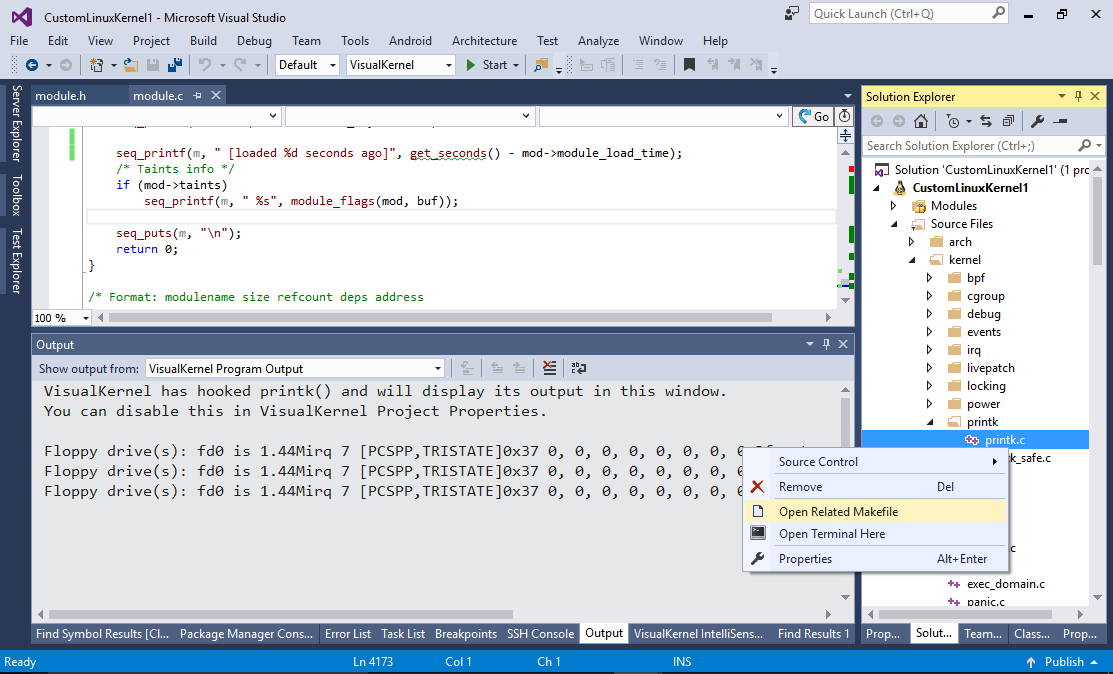
Task: Open the Architecture menu
Action: (484, 41)
